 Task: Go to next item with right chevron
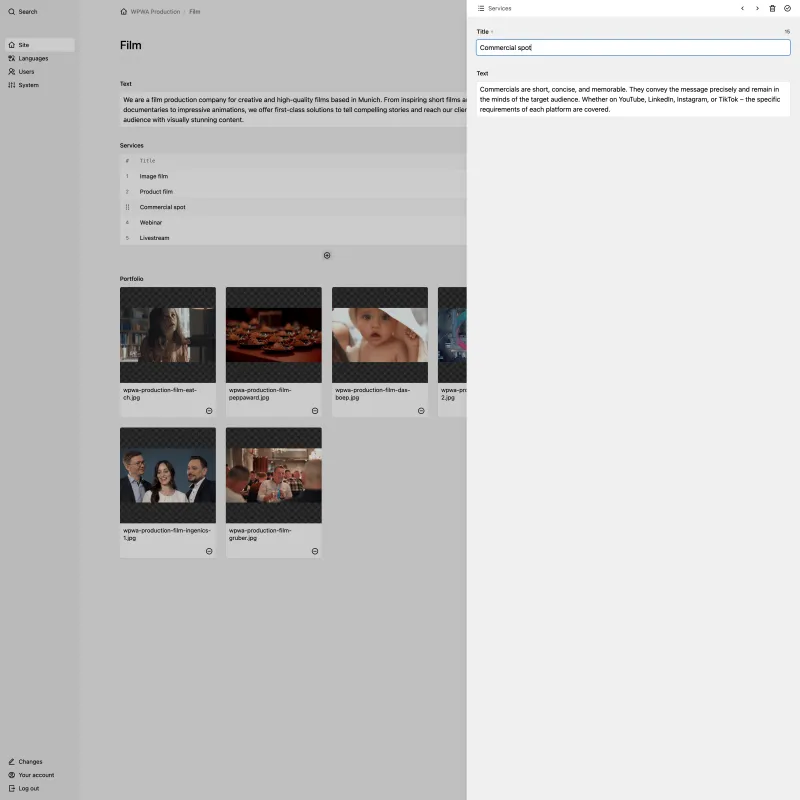tap(758, 8)
